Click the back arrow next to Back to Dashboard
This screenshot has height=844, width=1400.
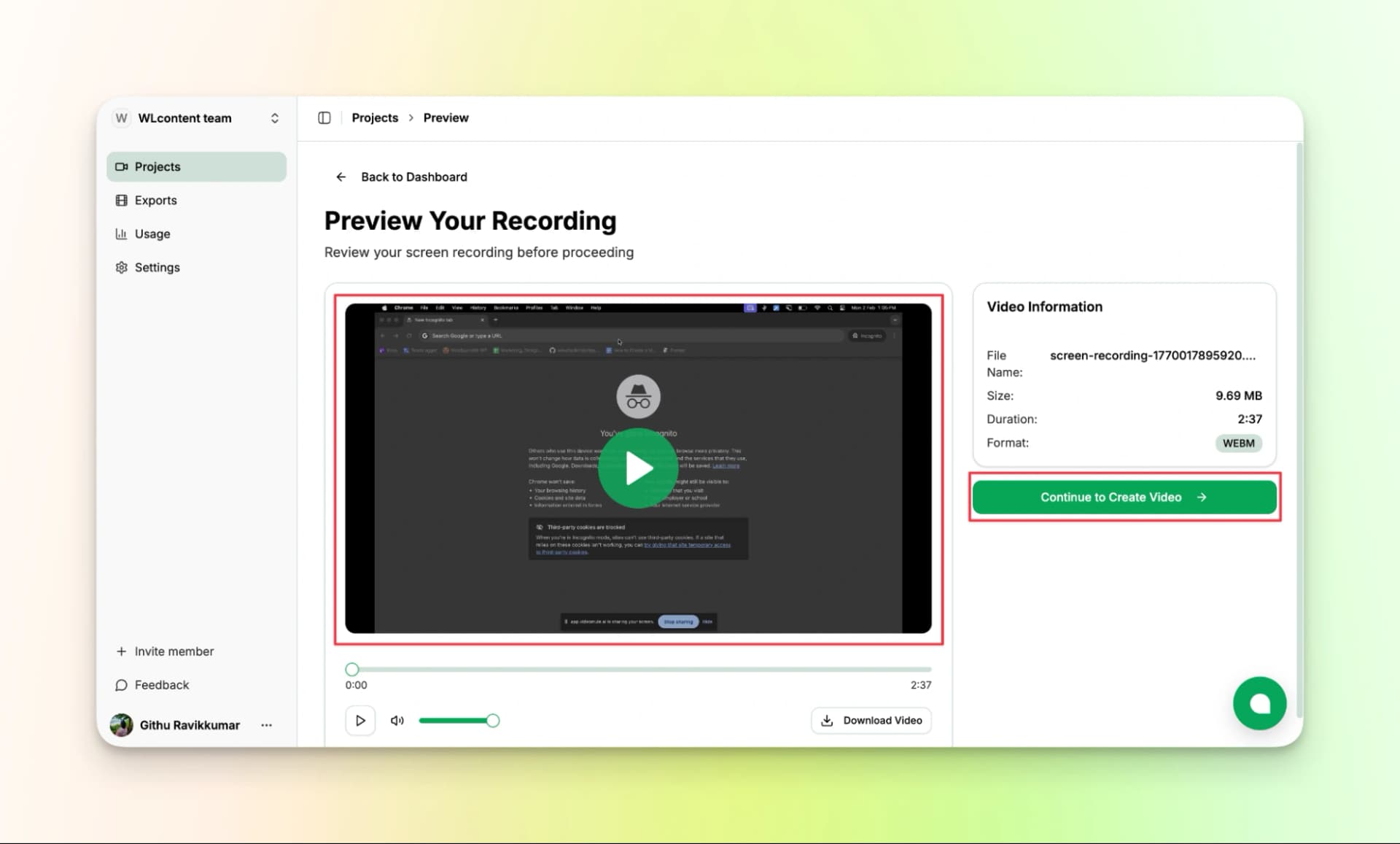pos(341,177)
